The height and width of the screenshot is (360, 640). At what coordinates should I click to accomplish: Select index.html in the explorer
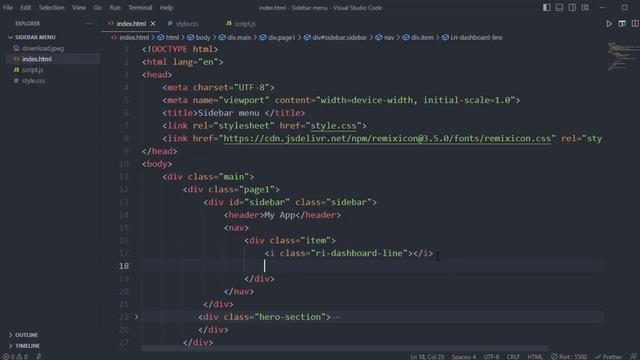(x=37, y=59)
